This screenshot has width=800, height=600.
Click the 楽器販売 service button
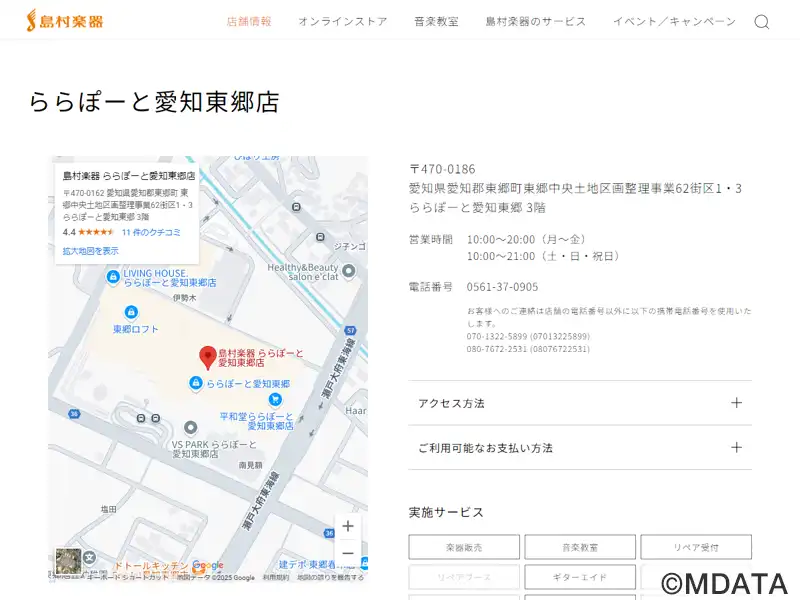(x=464, y=547)
